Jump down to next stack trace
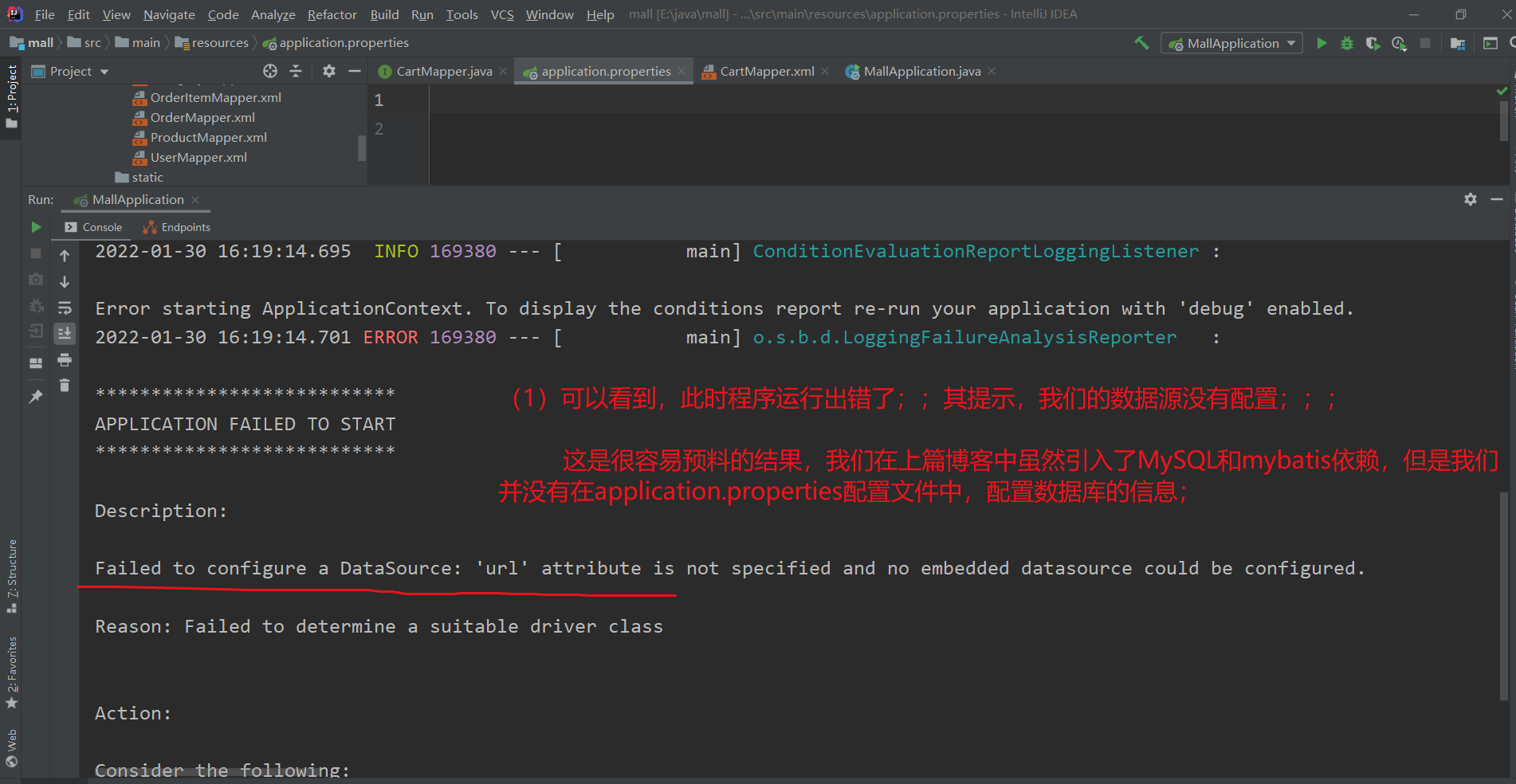Viewport: 1516px width, 784px height. [x=65, y=282]
